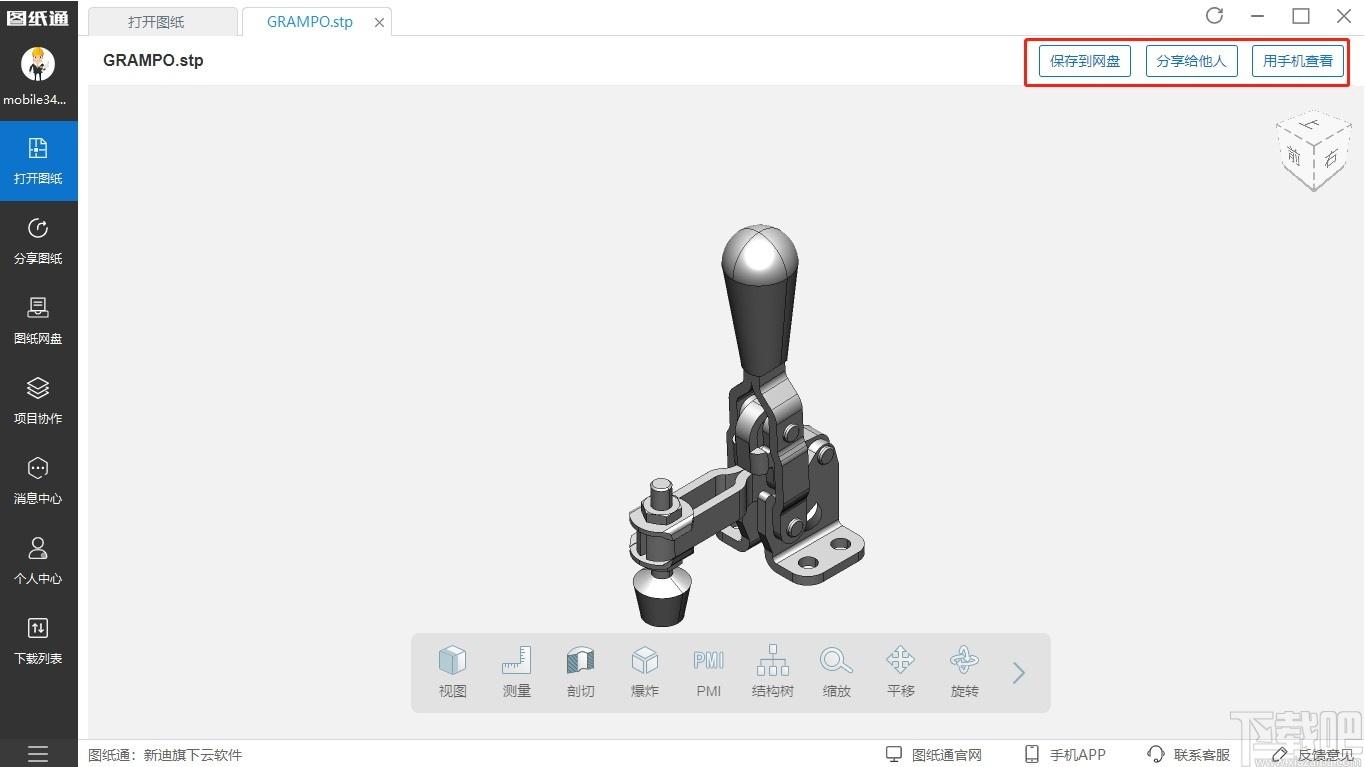Close the GRAMPO.stp tab
The width and height of the screenshot is (1365, 767).
(379, 22)
